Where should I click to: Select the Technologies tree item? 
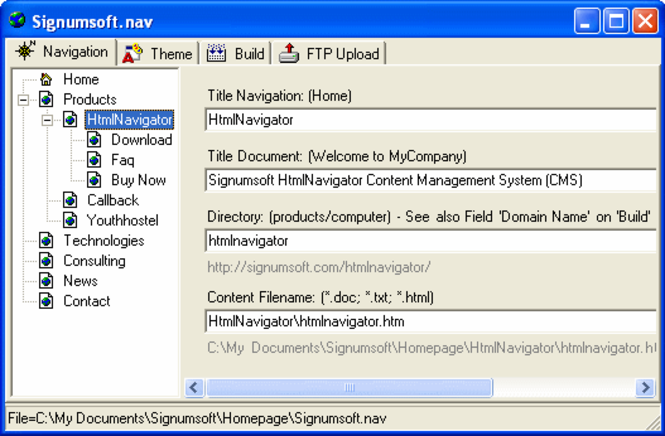pyautogui.click(x=104, y=240)
